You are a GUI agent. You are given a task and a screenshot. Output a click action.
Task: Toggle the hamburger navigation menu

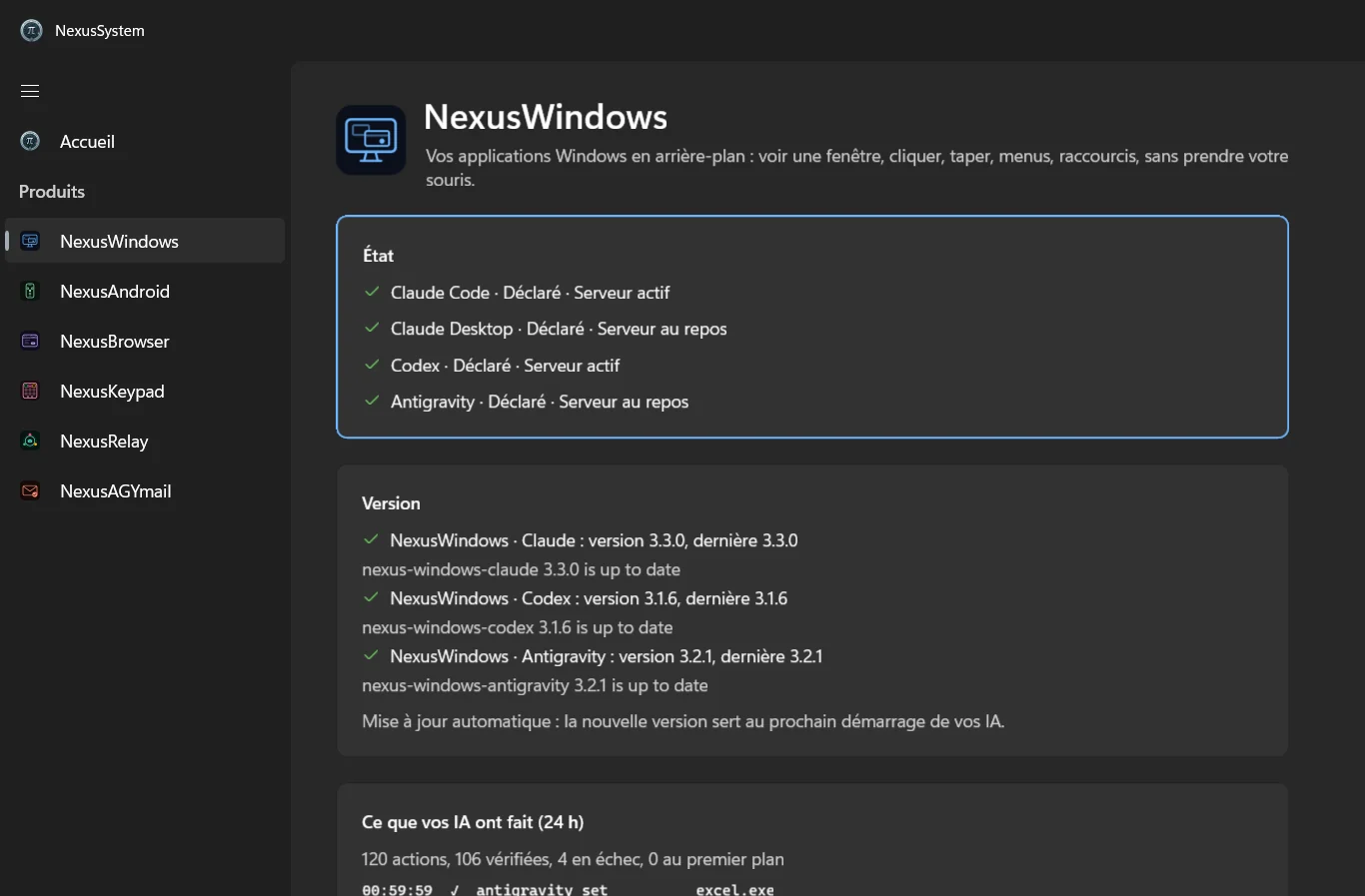30,91
